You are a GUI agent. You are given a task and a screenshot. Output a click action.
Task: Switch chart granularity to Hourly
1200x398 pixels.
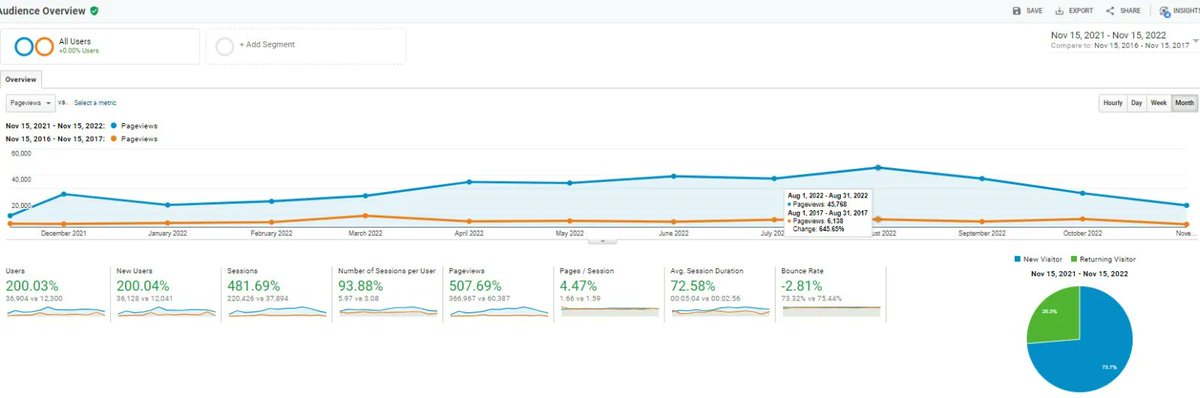pyautogui.click(x=1112, y=103)
